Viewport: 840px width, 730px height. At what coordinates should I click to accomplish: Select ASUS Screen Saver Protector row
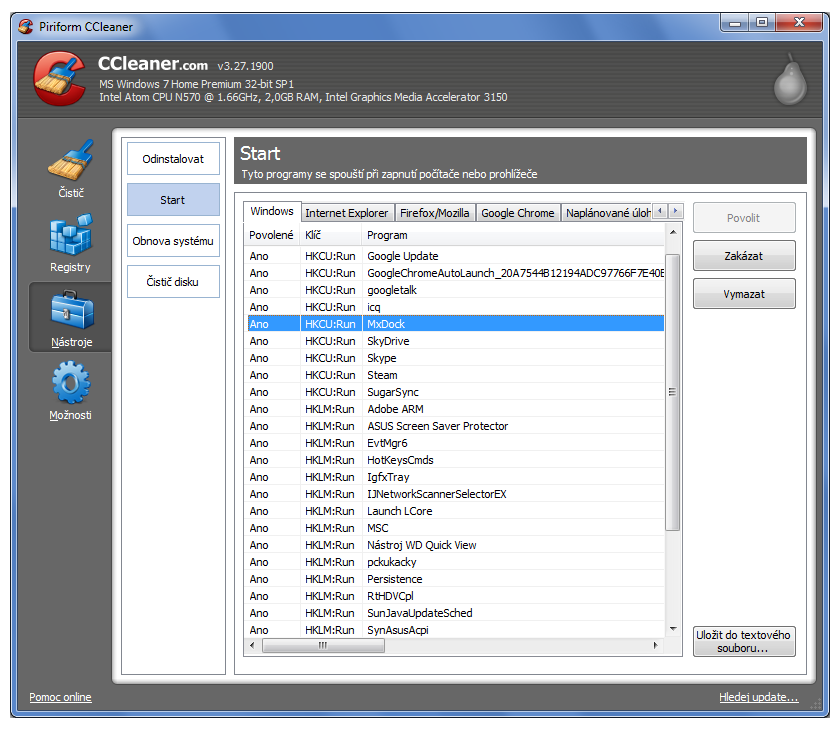pyautogui.click(x=455, y=426)
